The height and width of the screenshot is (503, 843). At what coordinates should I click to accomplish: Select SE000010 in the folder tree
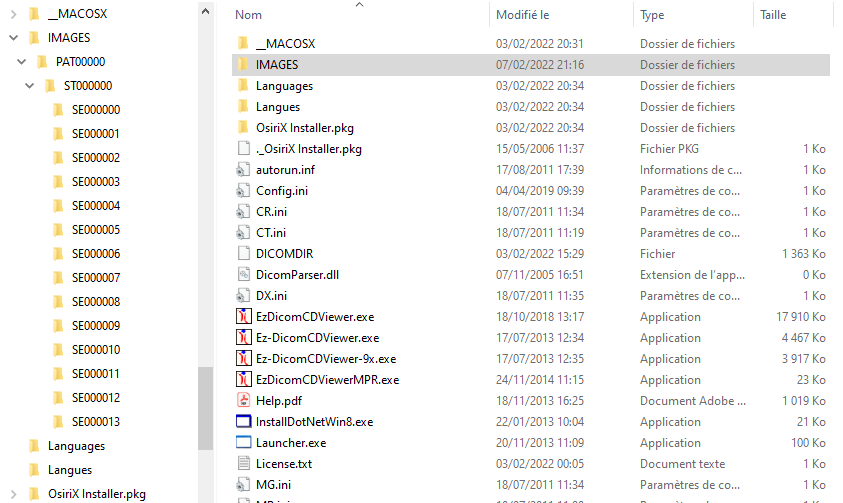[96, 350]
